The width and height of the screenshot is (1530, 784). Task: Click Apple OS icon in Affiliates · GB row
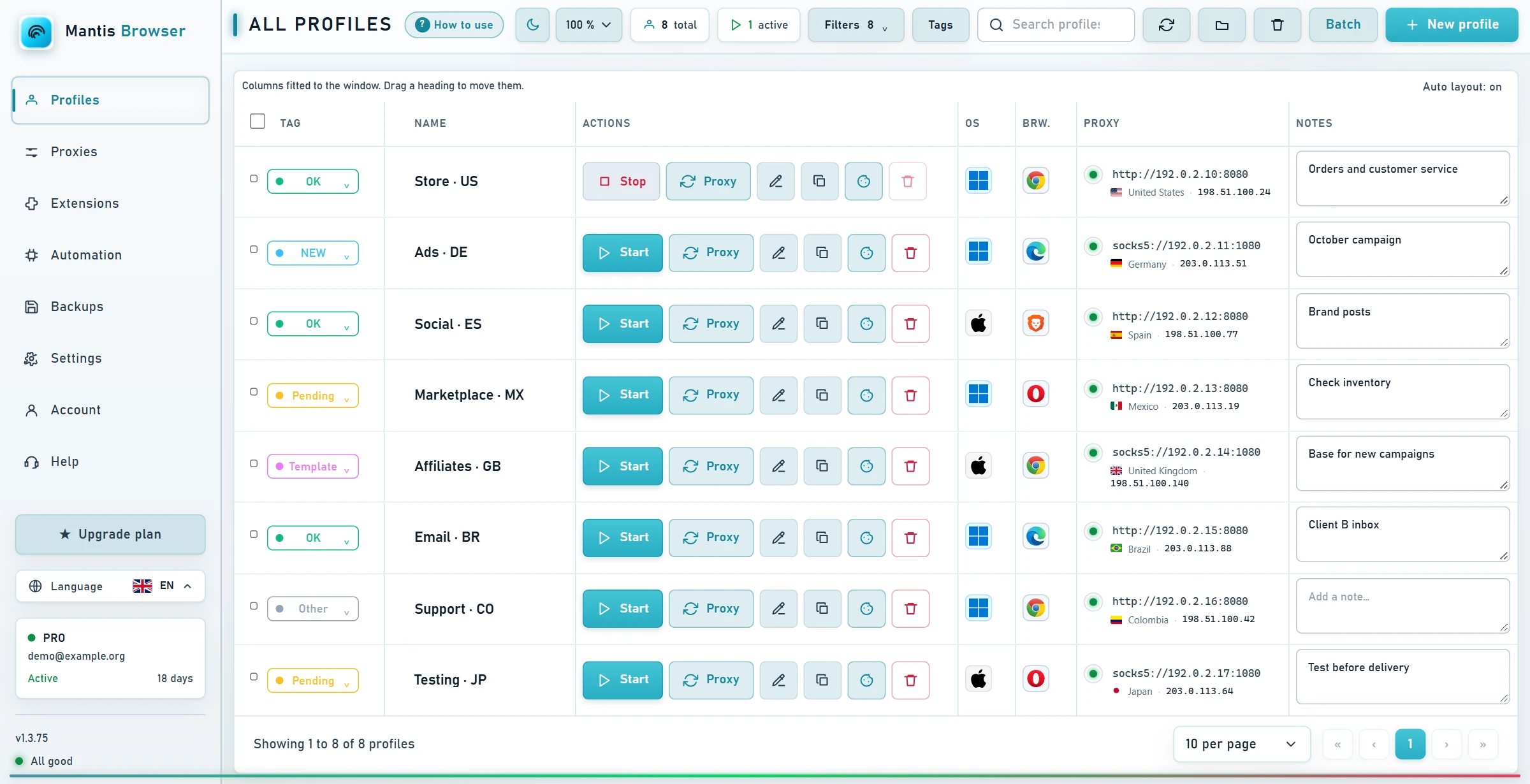coord(979,466)
